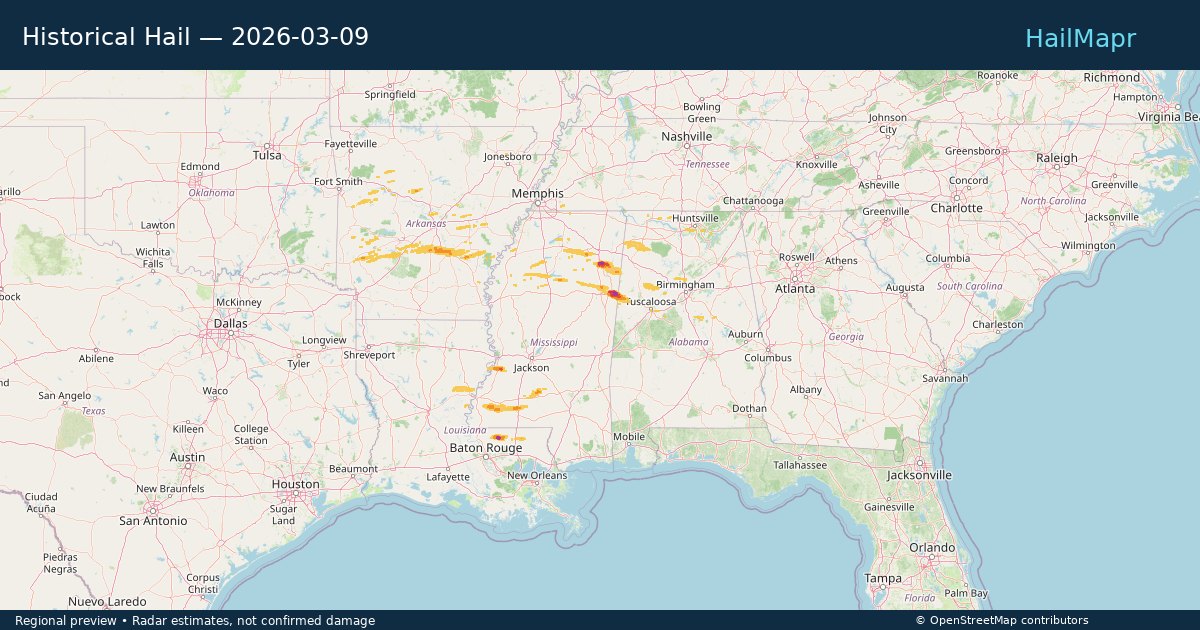Click the Regional preview disclaimer text
Image resolution: width=1200 pixels, height=630 pixels.
coord(195,620)
